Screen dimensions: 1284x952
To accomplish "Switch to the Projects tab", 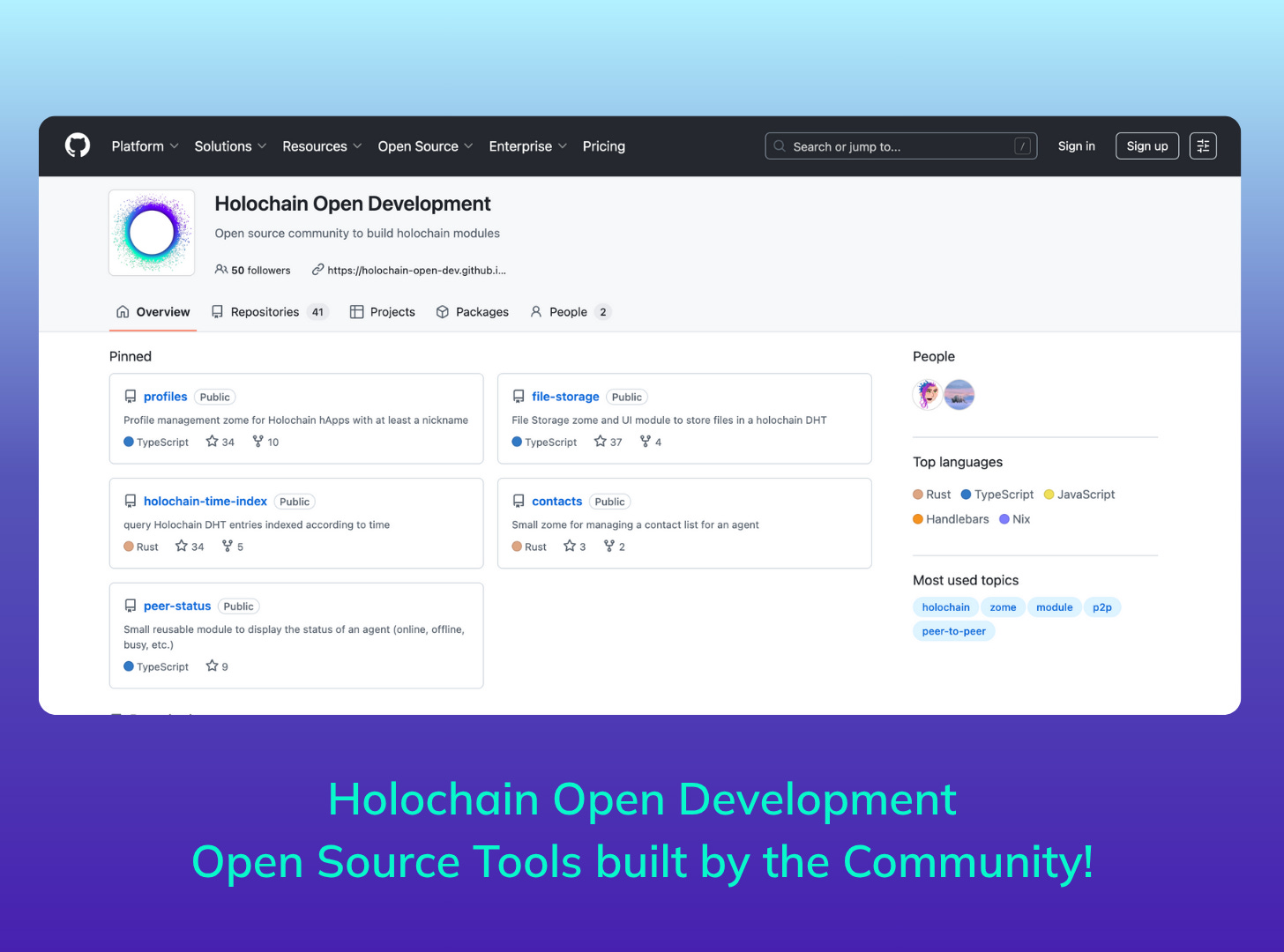I will [x=382, y=312].
